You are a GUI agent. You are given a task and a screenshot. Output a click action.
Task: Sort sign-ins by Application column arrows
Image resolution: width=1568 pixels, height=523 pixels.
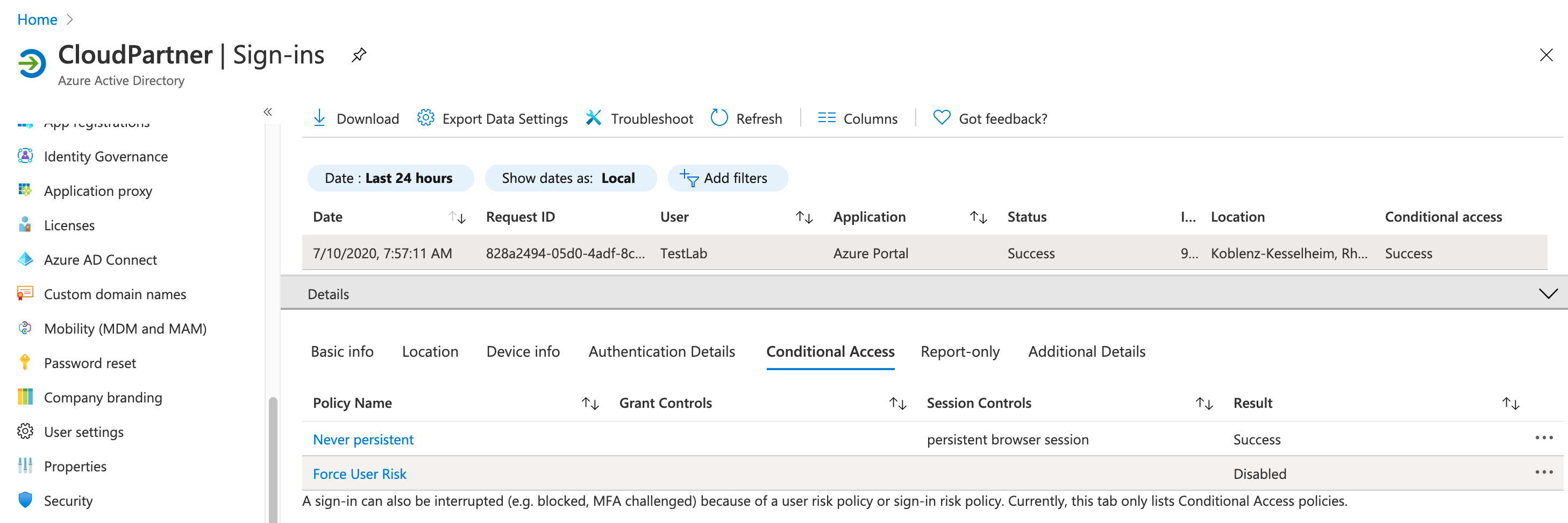point(978,217)
